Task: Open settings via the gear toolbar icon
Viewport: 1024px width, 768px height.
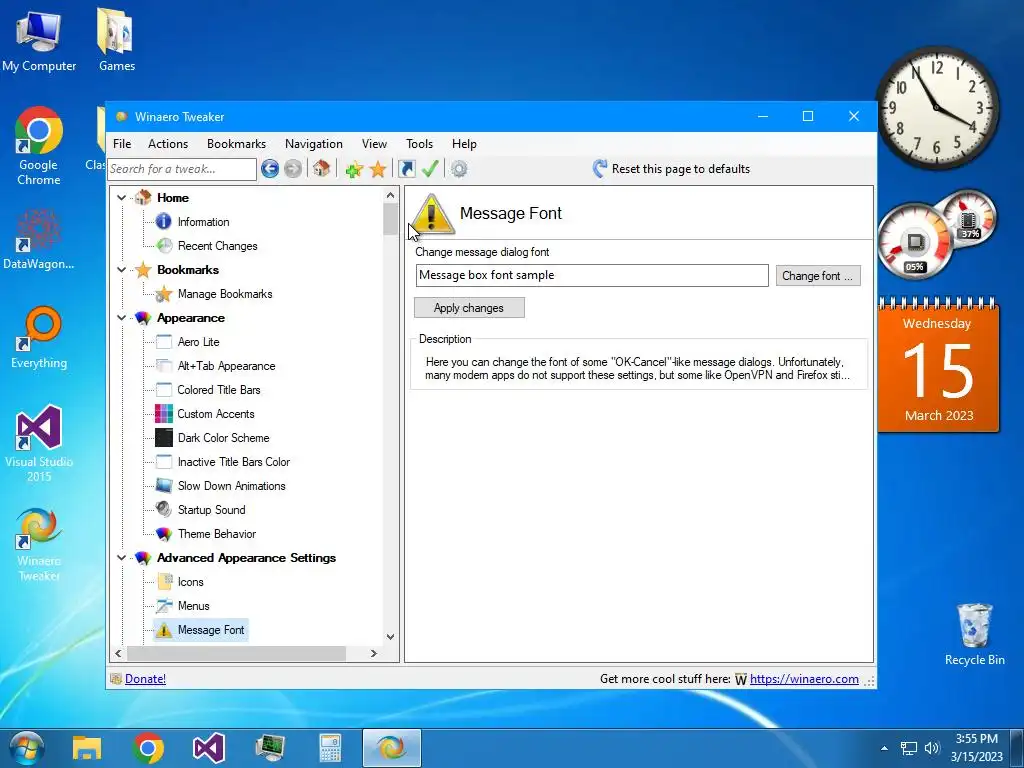Action: pyautogui.click(x=459, y=169)
